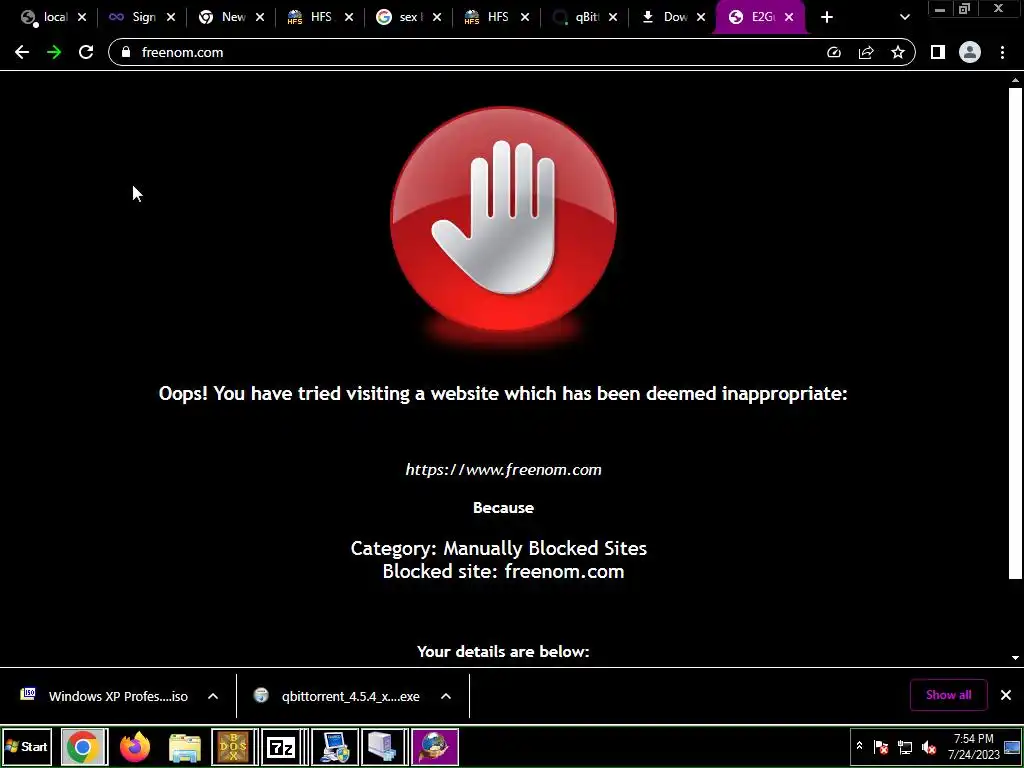The image size is (1024, 768).
Task: Close the E2Gu tab
Action: pyautogui.click(x=789, y=18)
